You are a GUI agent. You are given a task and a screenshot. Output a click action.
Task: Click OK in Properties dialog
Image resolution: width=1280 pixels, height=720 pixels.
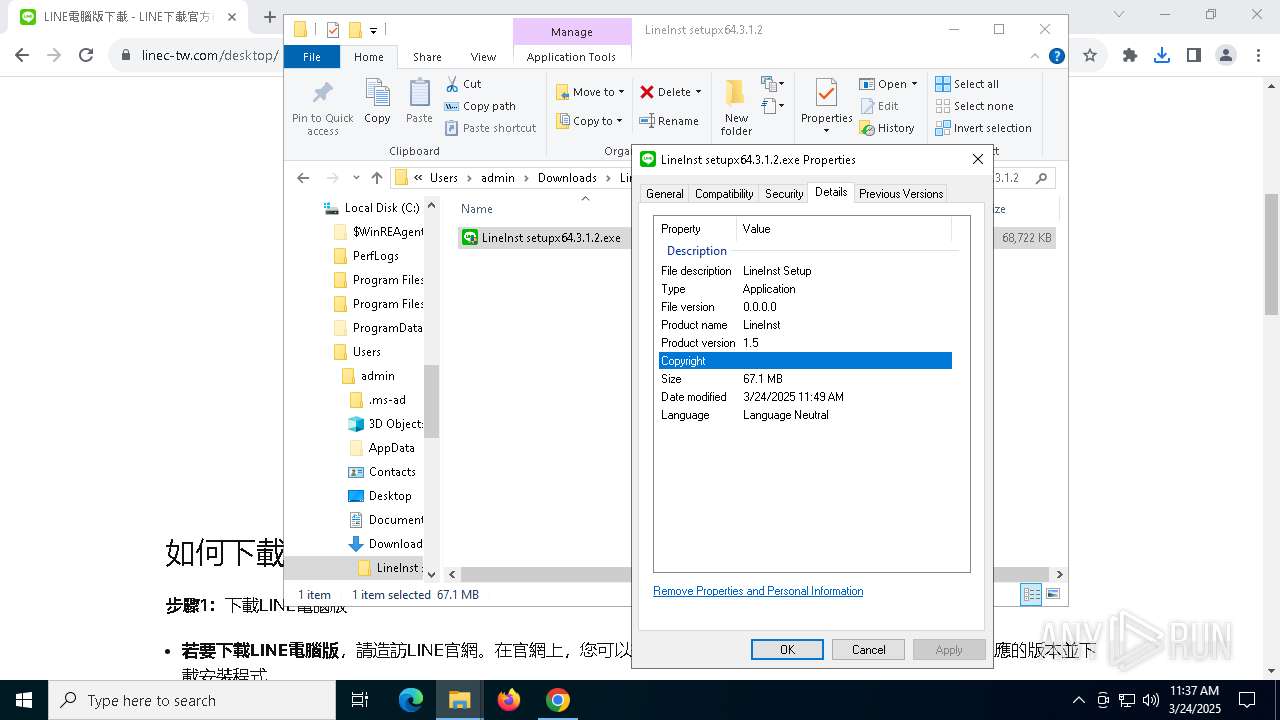point(787,649)
